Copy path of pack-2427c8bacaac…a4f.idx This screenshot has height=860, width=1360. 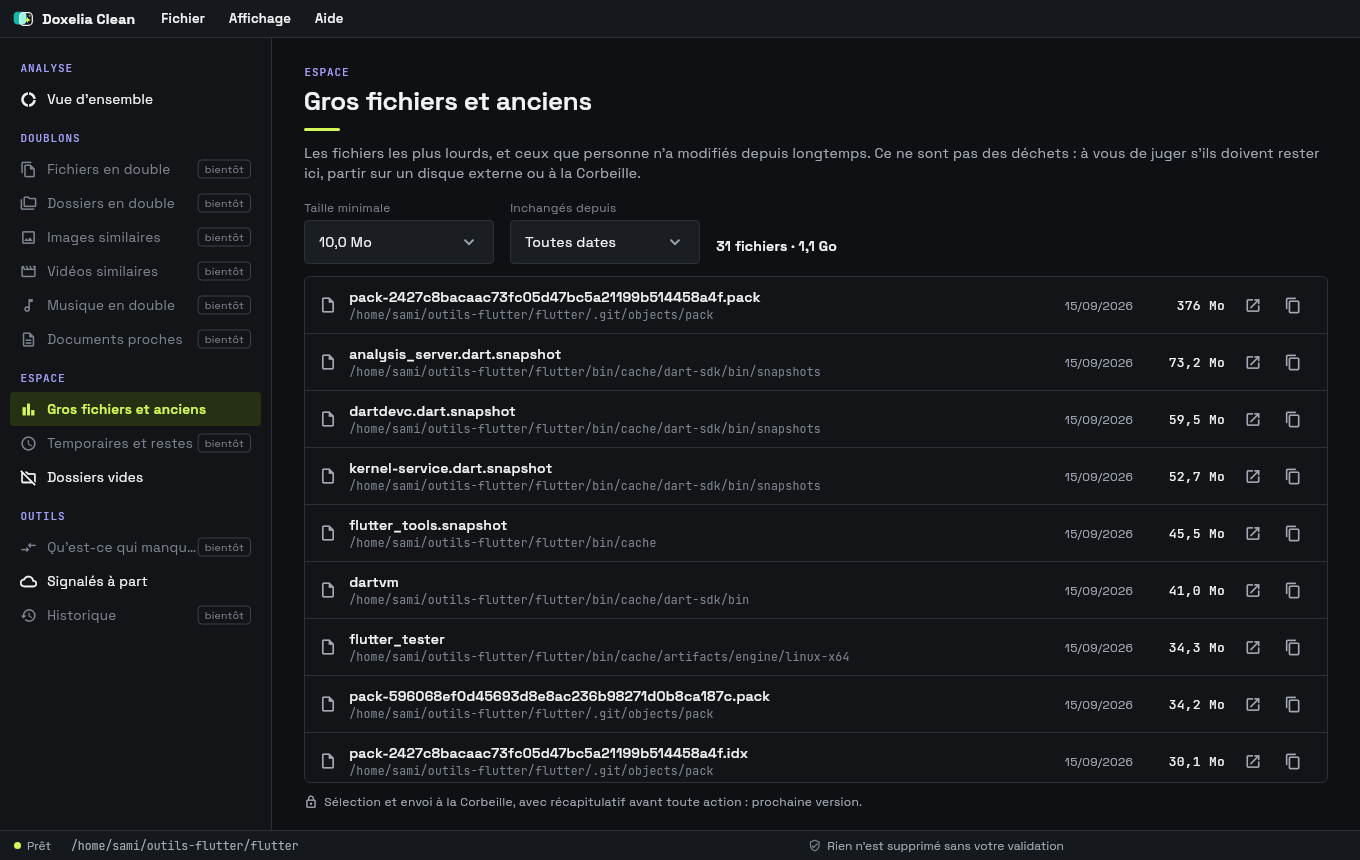coord(1293,761)
